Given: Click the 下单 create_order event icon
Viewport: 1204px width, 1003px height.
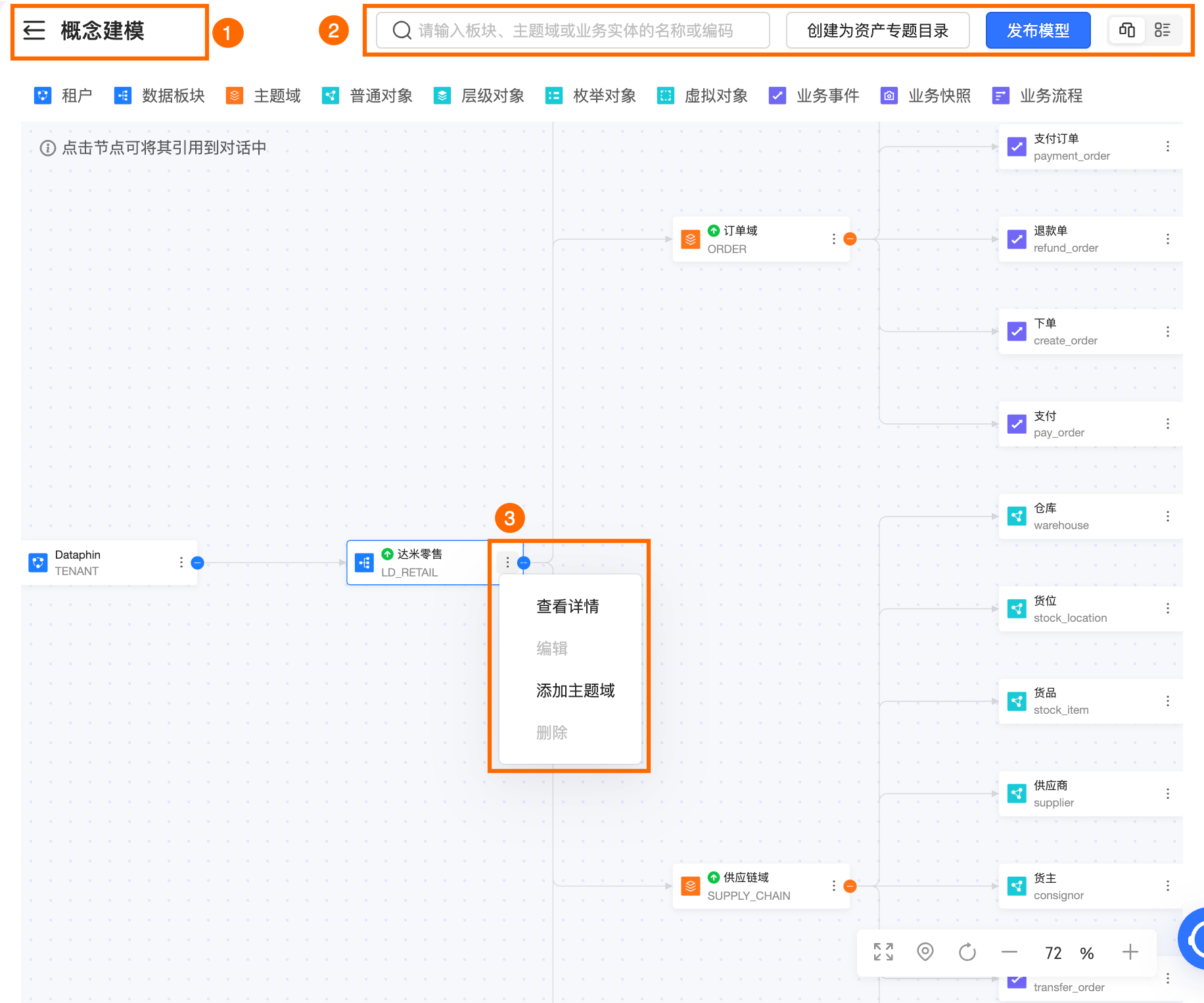Looking at the screenshot, I should pos(1017,331).
